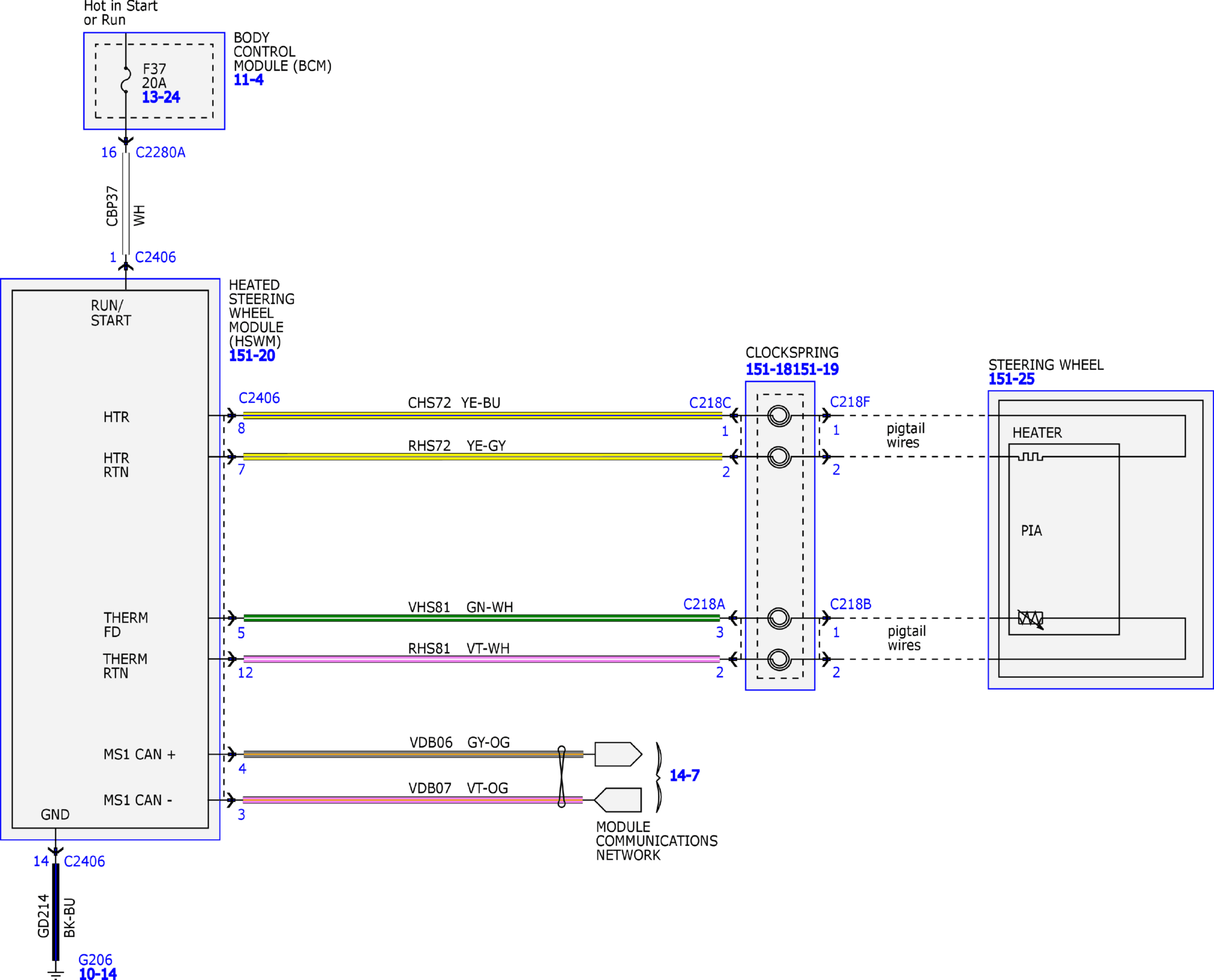Select the thermistor symbol in the PIA box
1214x980 pixels.
coord(1030,619)
